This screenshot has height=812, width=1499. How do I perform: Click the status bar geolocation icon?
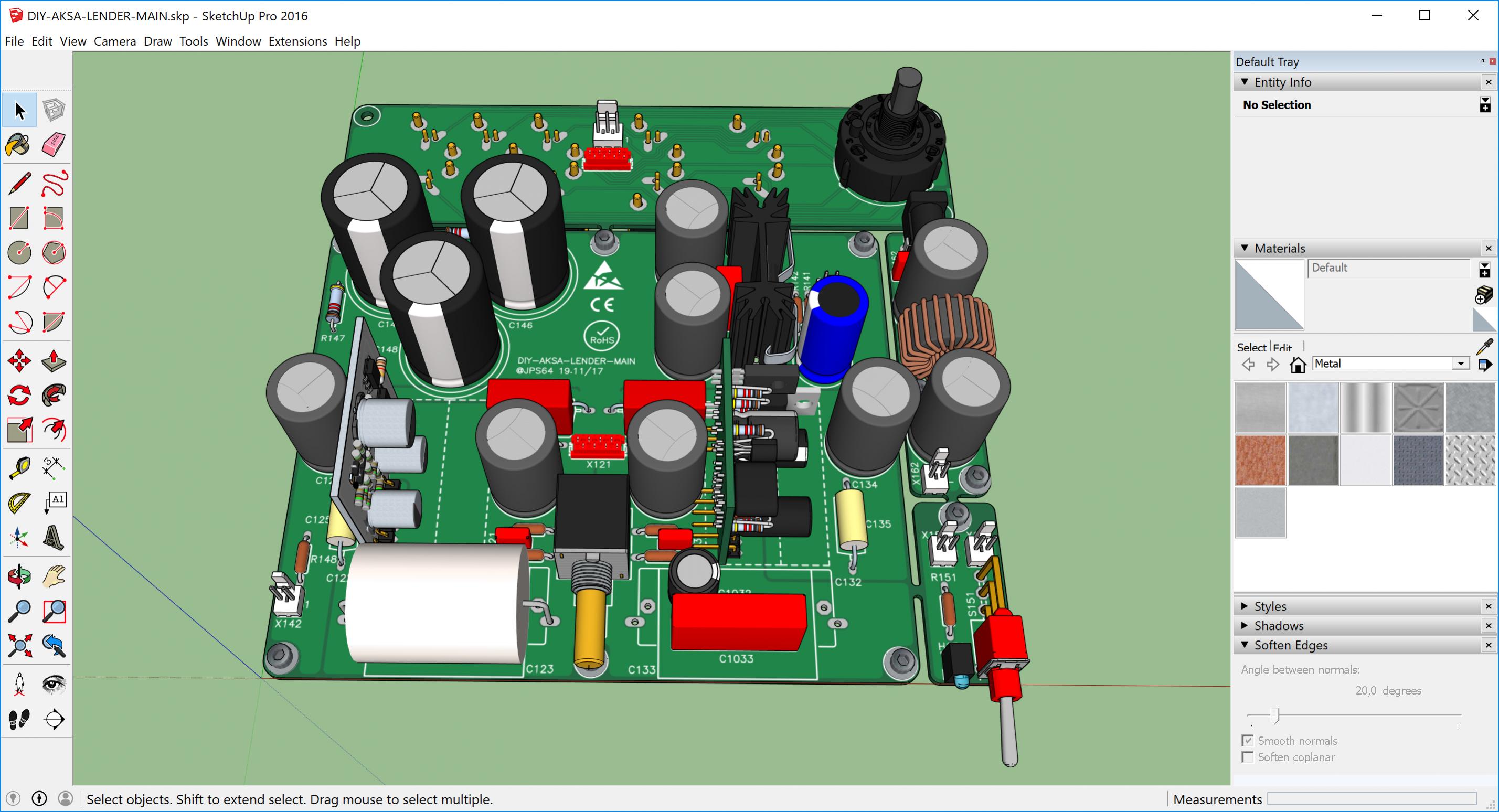13,798
